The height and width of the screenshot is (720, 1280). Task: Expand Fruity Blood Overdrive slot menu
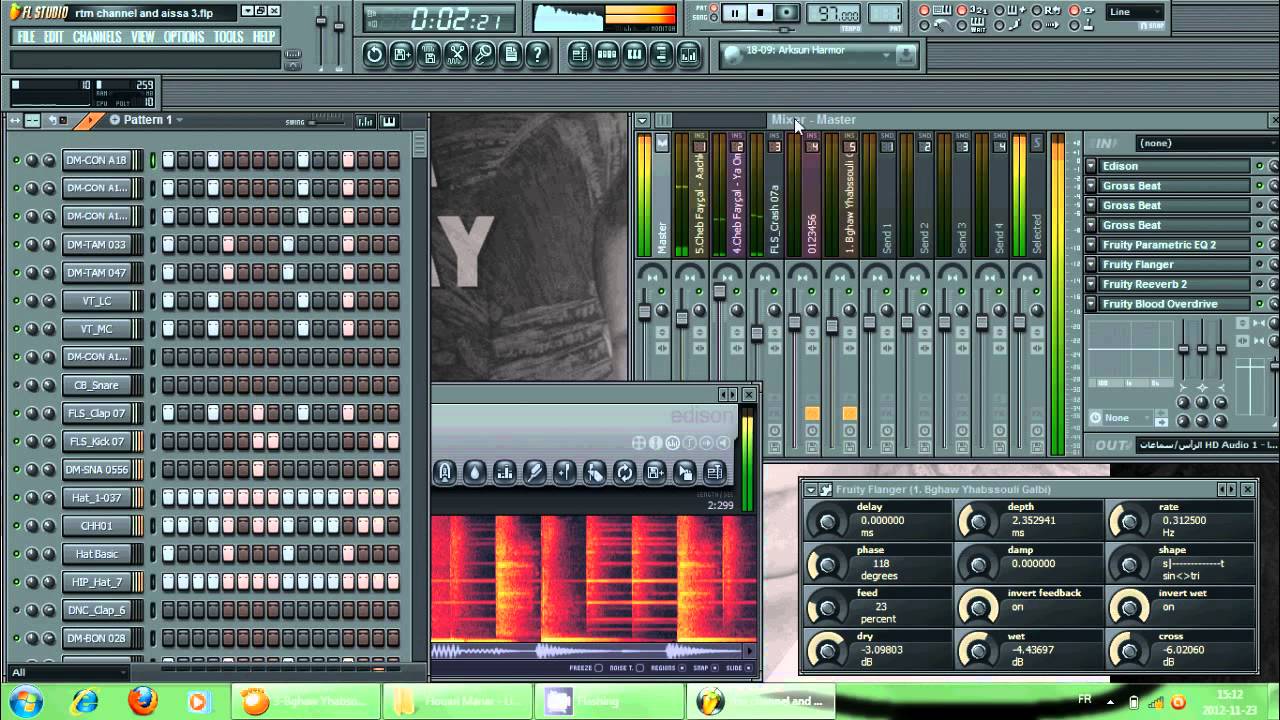point(1092,304)
